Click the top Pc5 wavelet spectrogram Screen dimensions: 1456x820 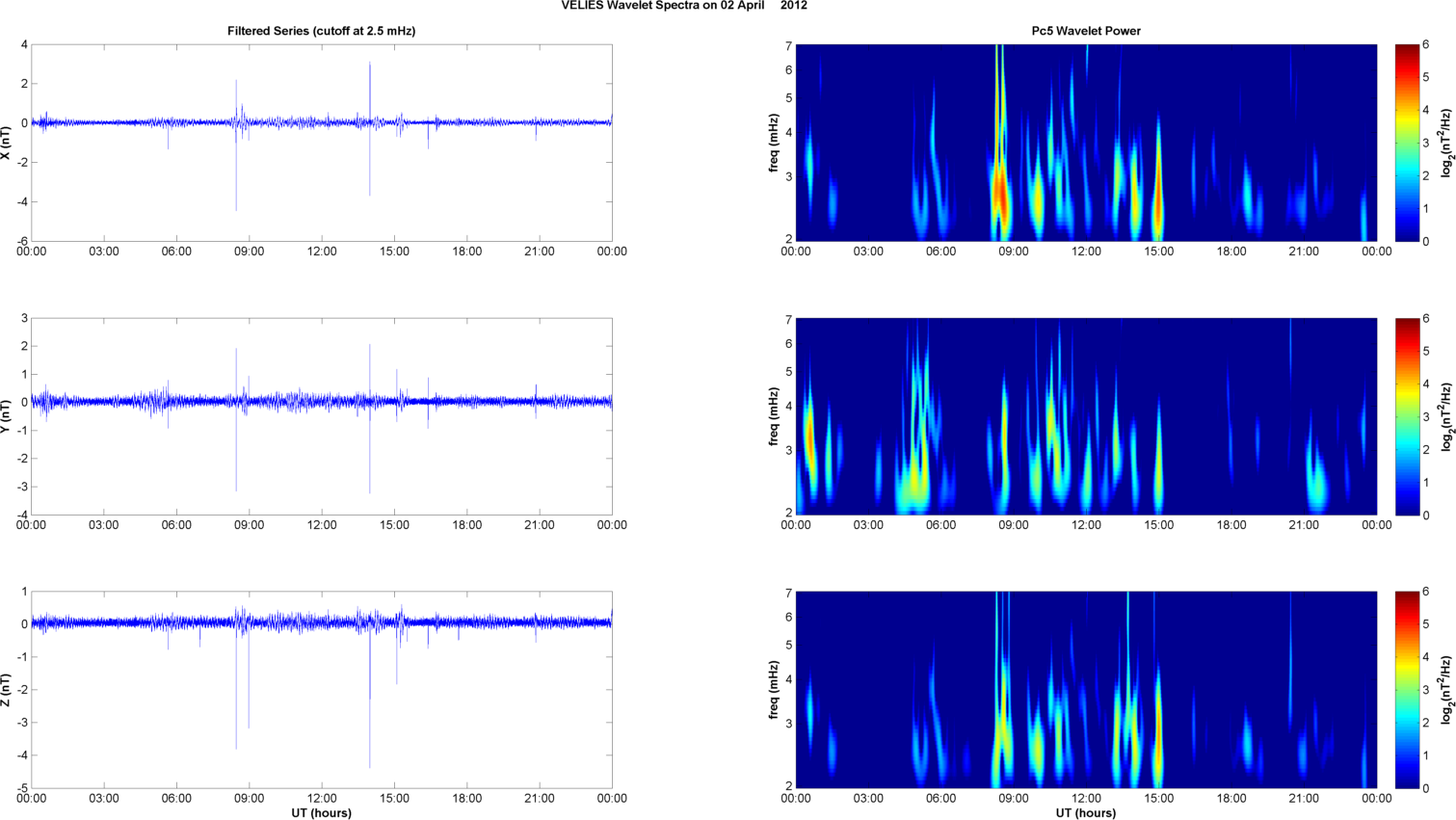coord(1086,143)
